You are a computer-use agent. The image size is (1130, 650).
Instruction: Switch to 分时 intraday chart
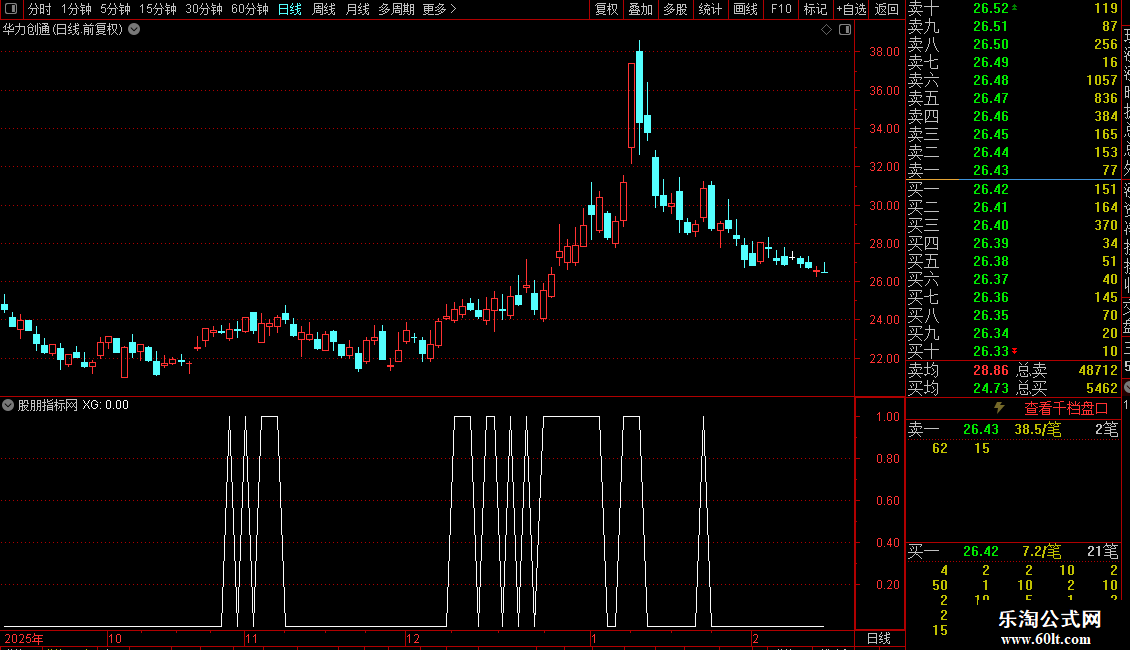[x=40, y=9]
